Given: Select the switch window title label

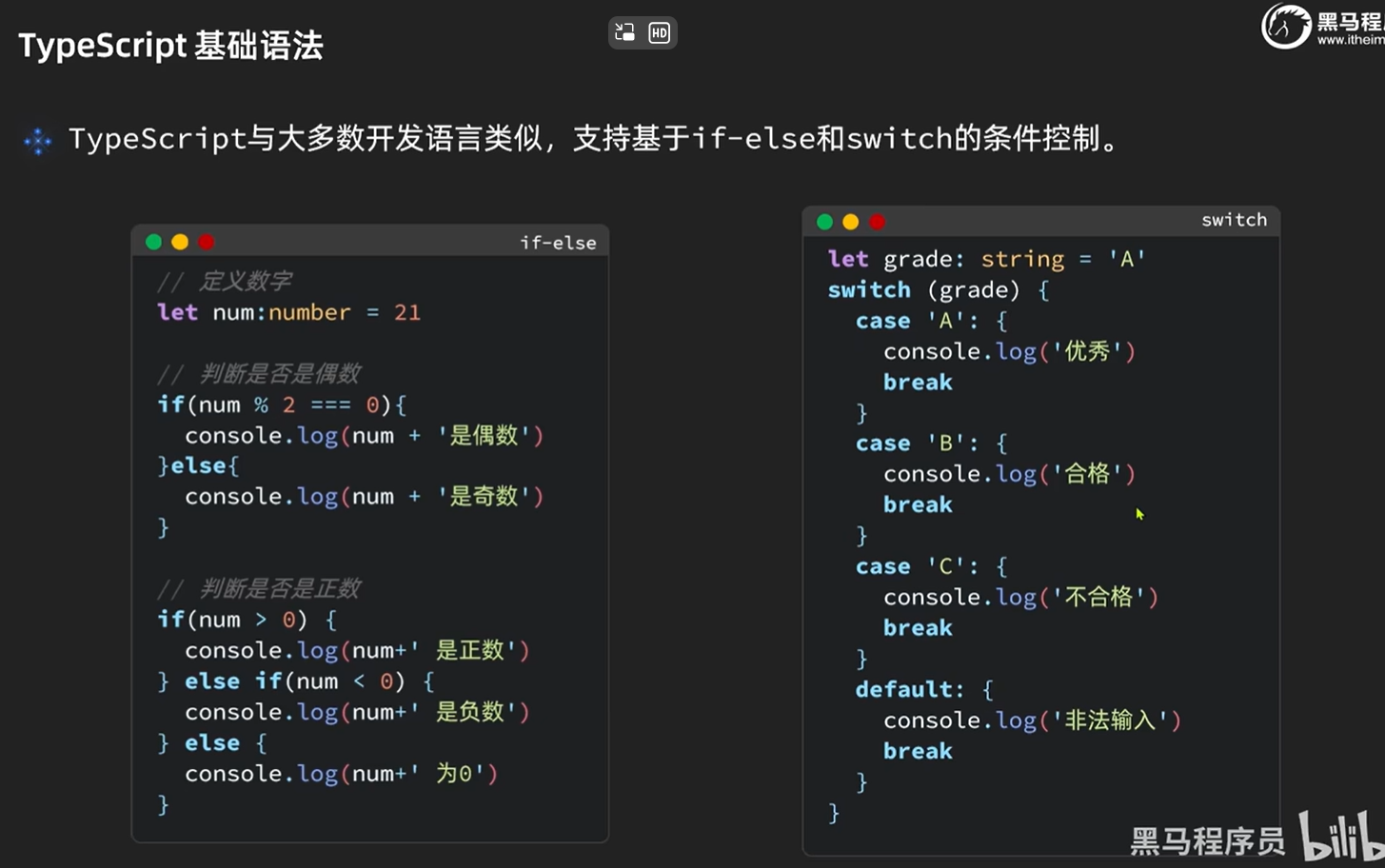Looking at the screenshot, I should point(1234,220).
